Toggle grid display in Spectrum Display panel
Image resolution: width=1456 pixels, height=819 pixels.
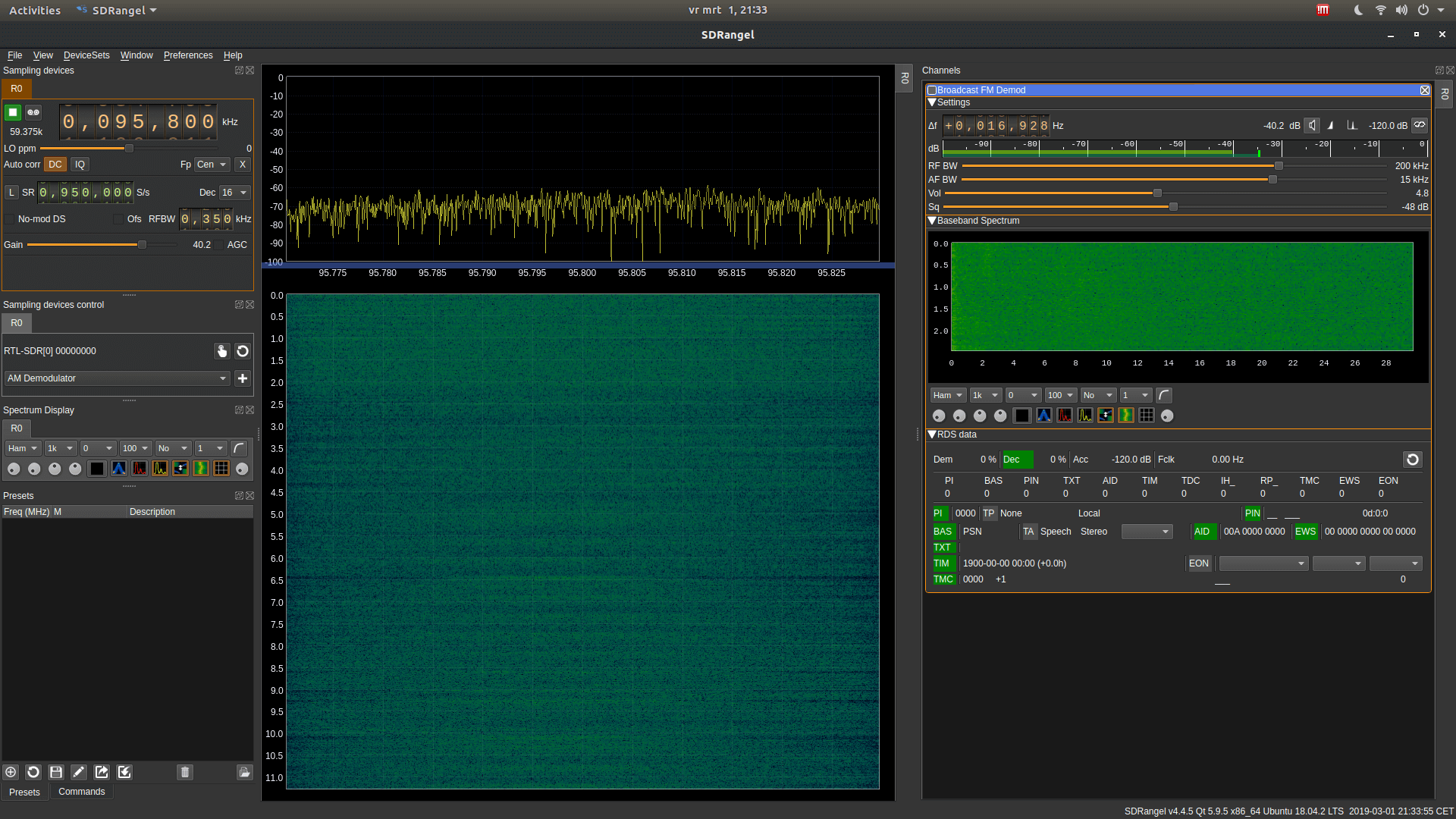tap(221, 469)
